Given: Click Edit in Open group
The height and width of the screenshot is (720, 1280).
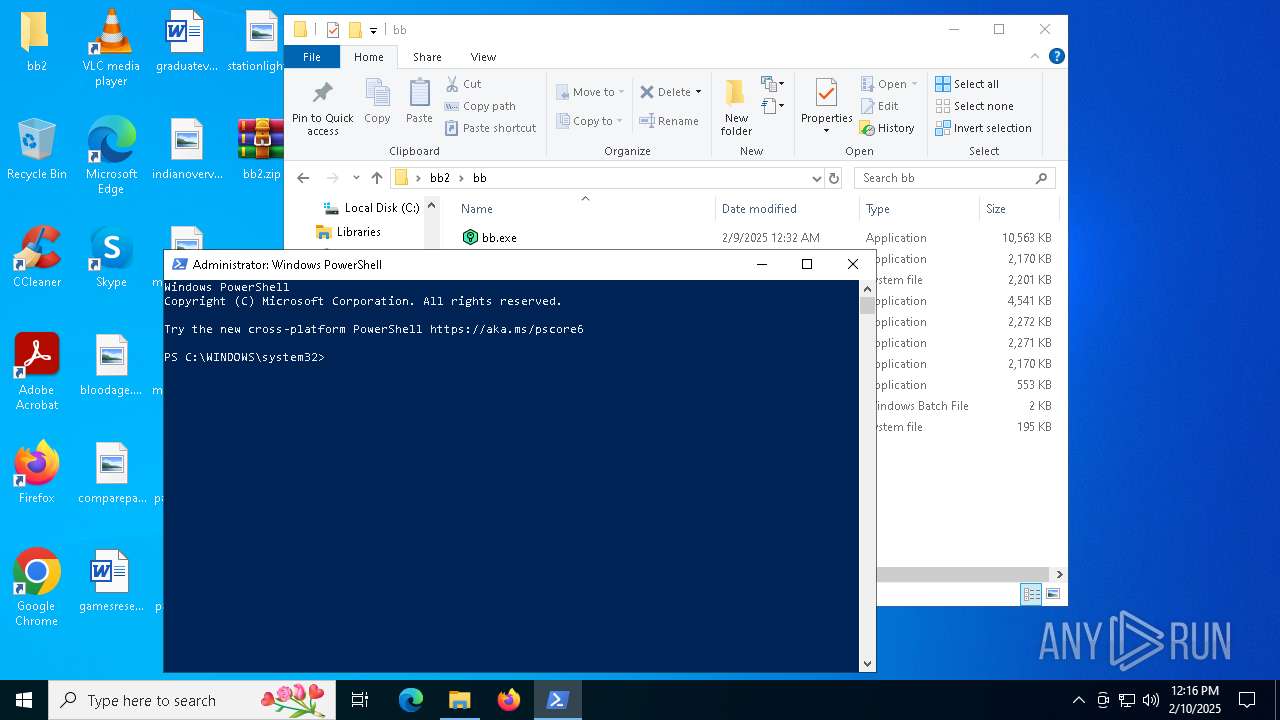Looking at the screenshot, I should tap(879, 106).
